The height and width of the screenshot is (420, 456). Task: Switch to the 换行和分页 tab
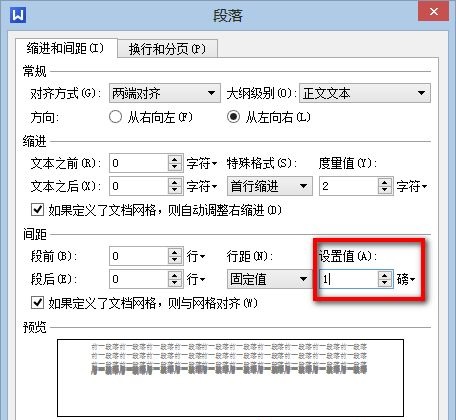pos(167,49)
